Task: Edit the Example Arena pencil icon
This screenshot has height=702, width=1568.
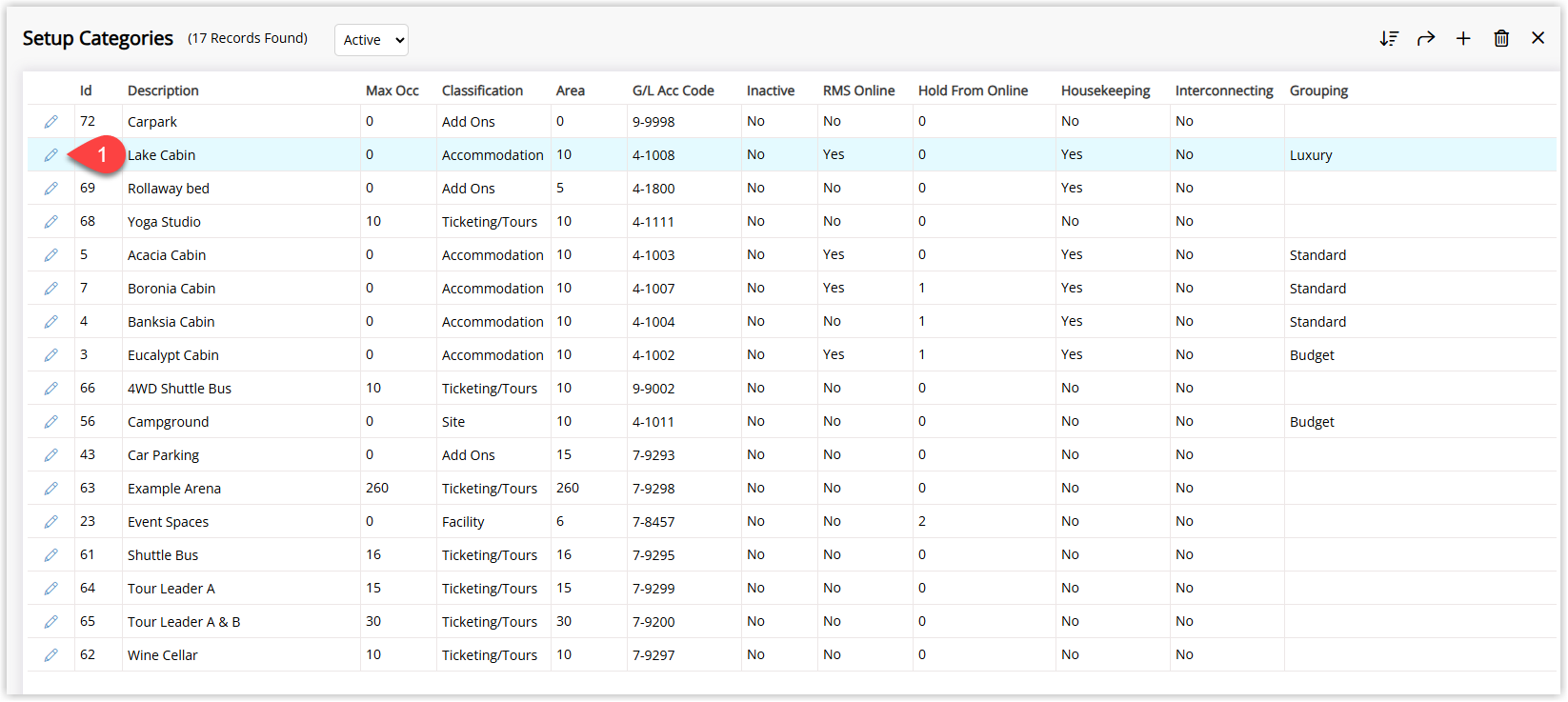Action: click(x=51, y=489)
